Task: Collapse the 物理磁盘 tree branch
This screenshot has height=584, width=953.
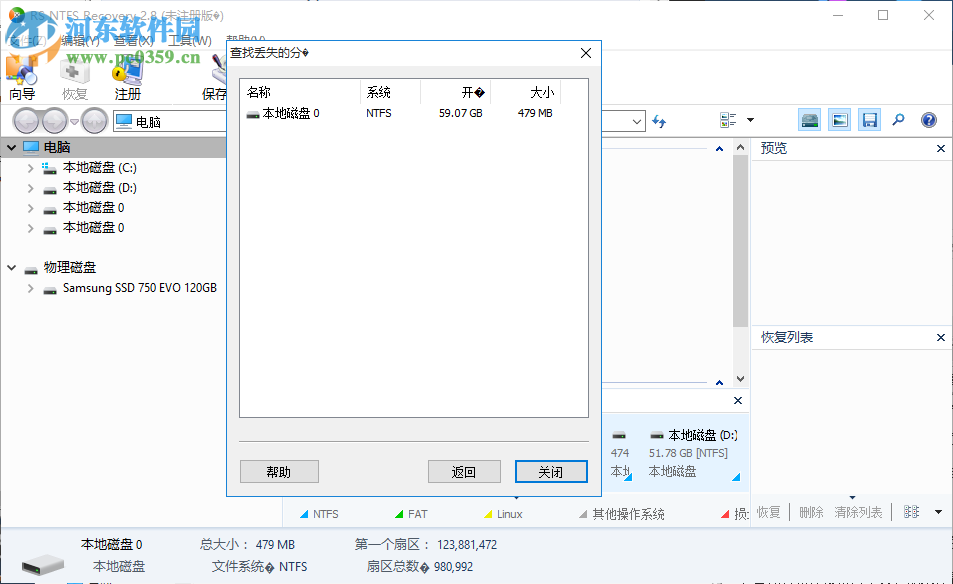Action: 10,267
